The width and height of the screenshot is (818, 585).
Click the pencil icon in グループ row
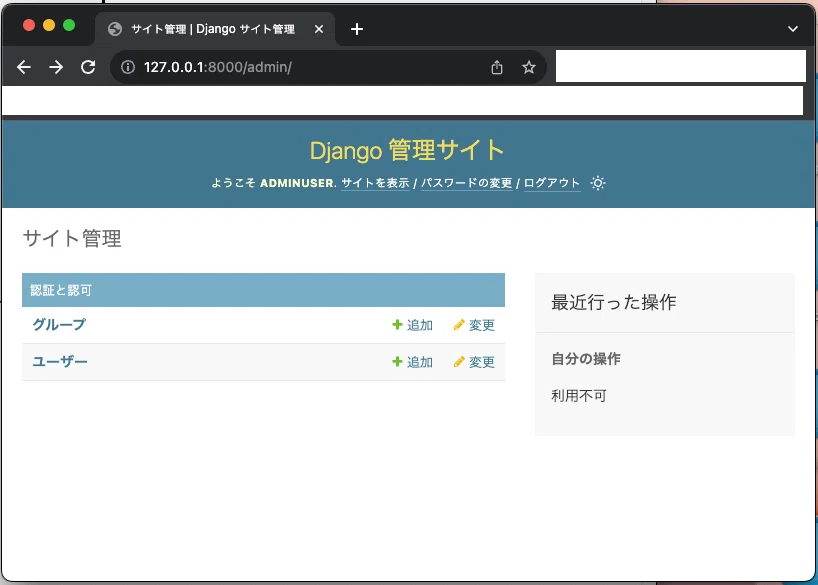tap(459, 325)
